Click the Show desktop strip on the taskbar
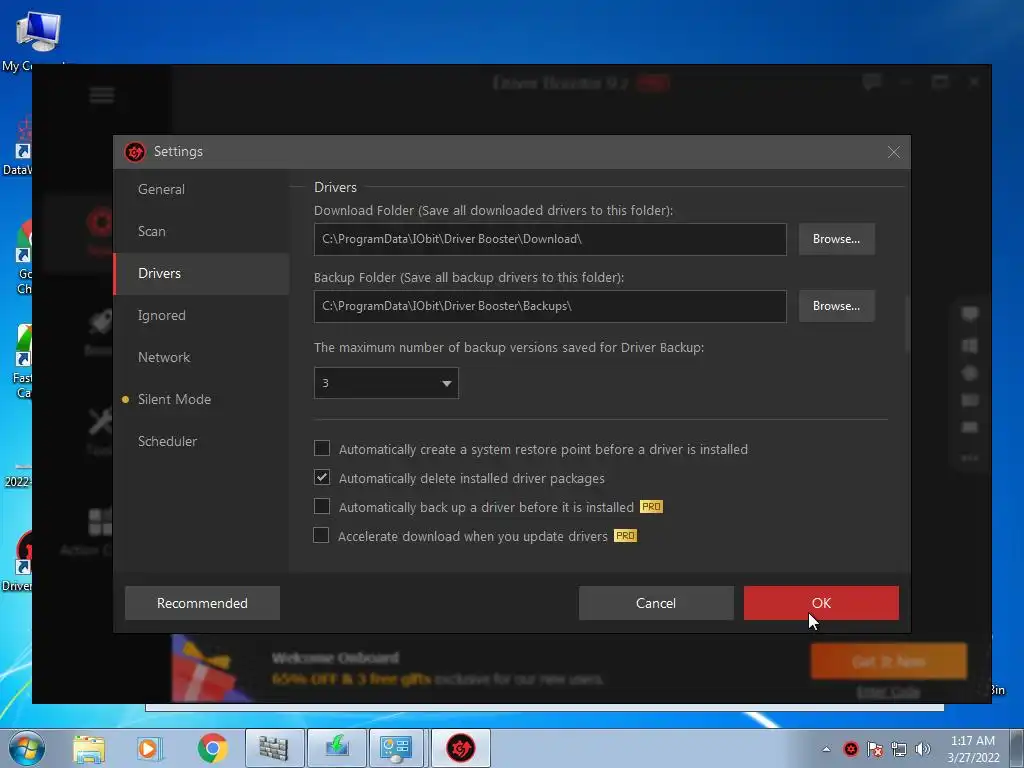1024x768 pixels. click(1017, 748)
